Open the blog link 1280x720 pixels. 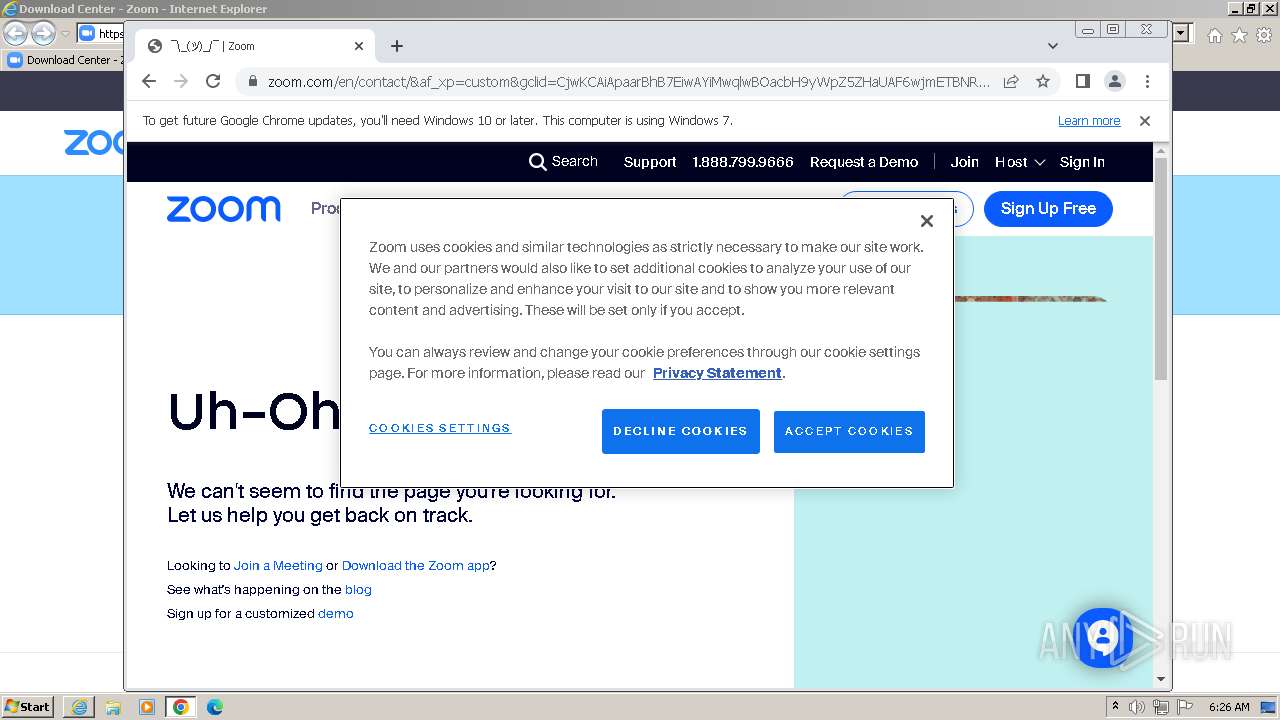[358, 590]
